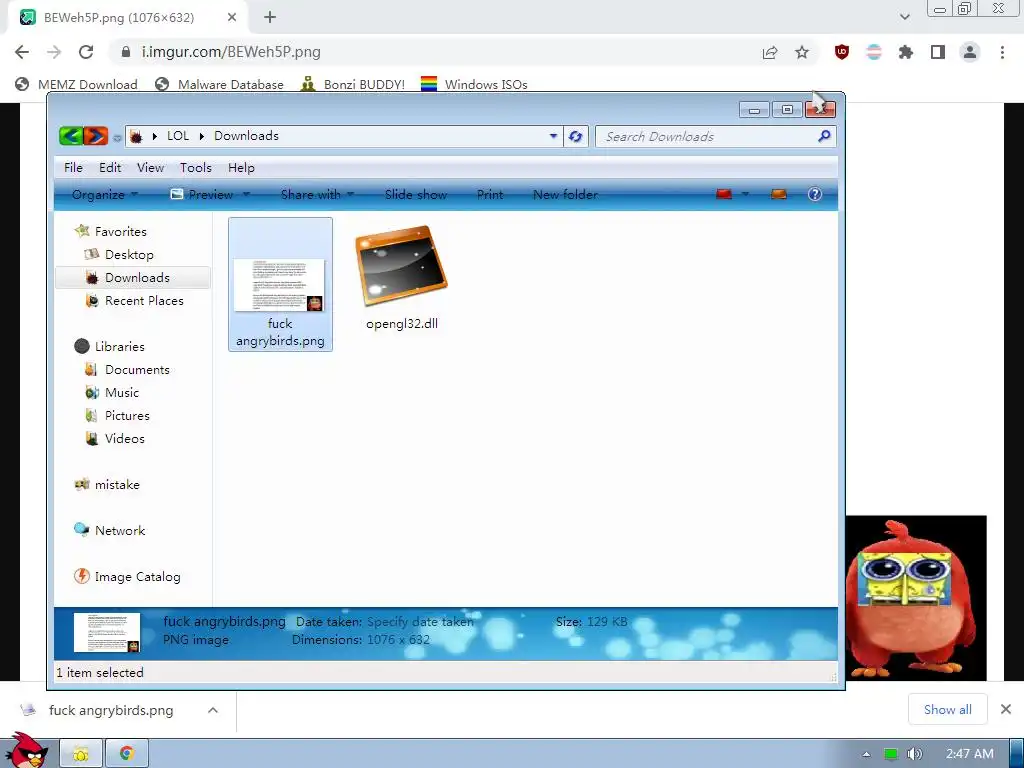Open the Edit menu in Explorer
The image size is (1024, 768).
(x=110, y=168)
